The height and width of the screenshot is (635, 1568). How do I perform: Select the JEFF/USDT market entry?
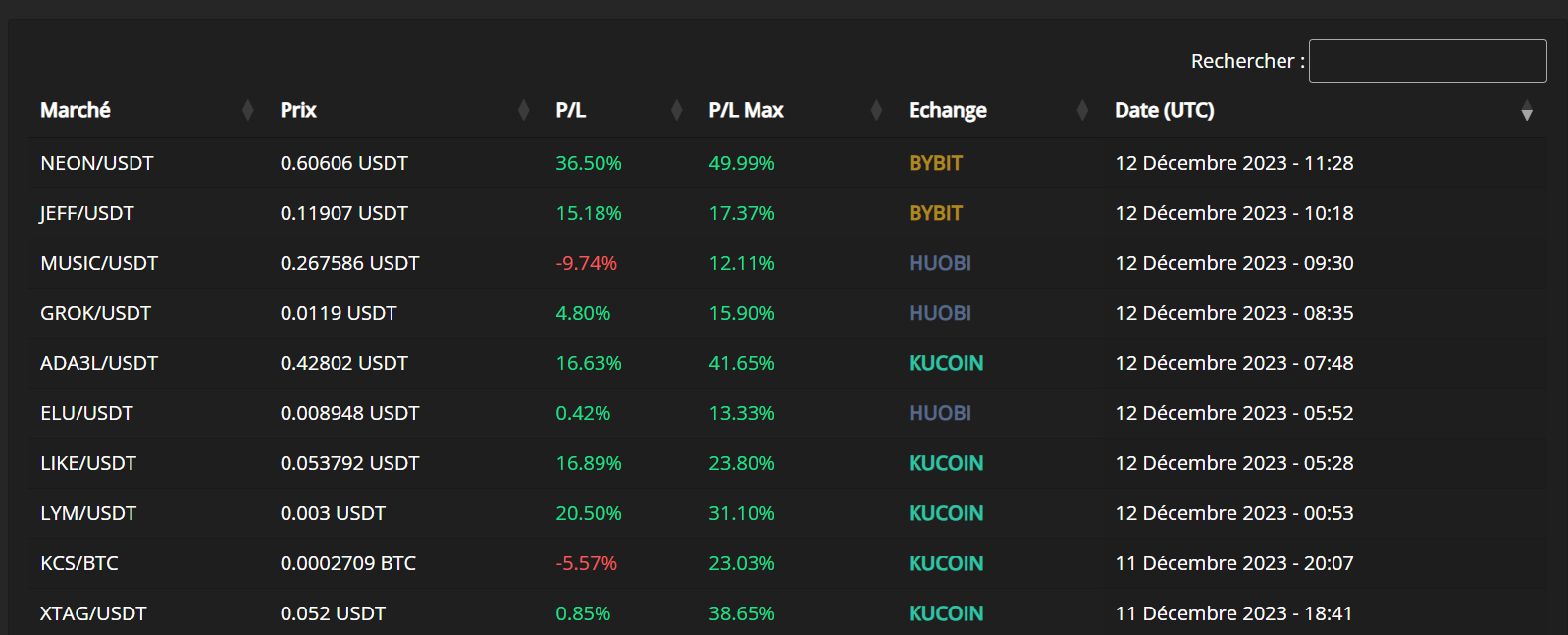tap(86, 213)
